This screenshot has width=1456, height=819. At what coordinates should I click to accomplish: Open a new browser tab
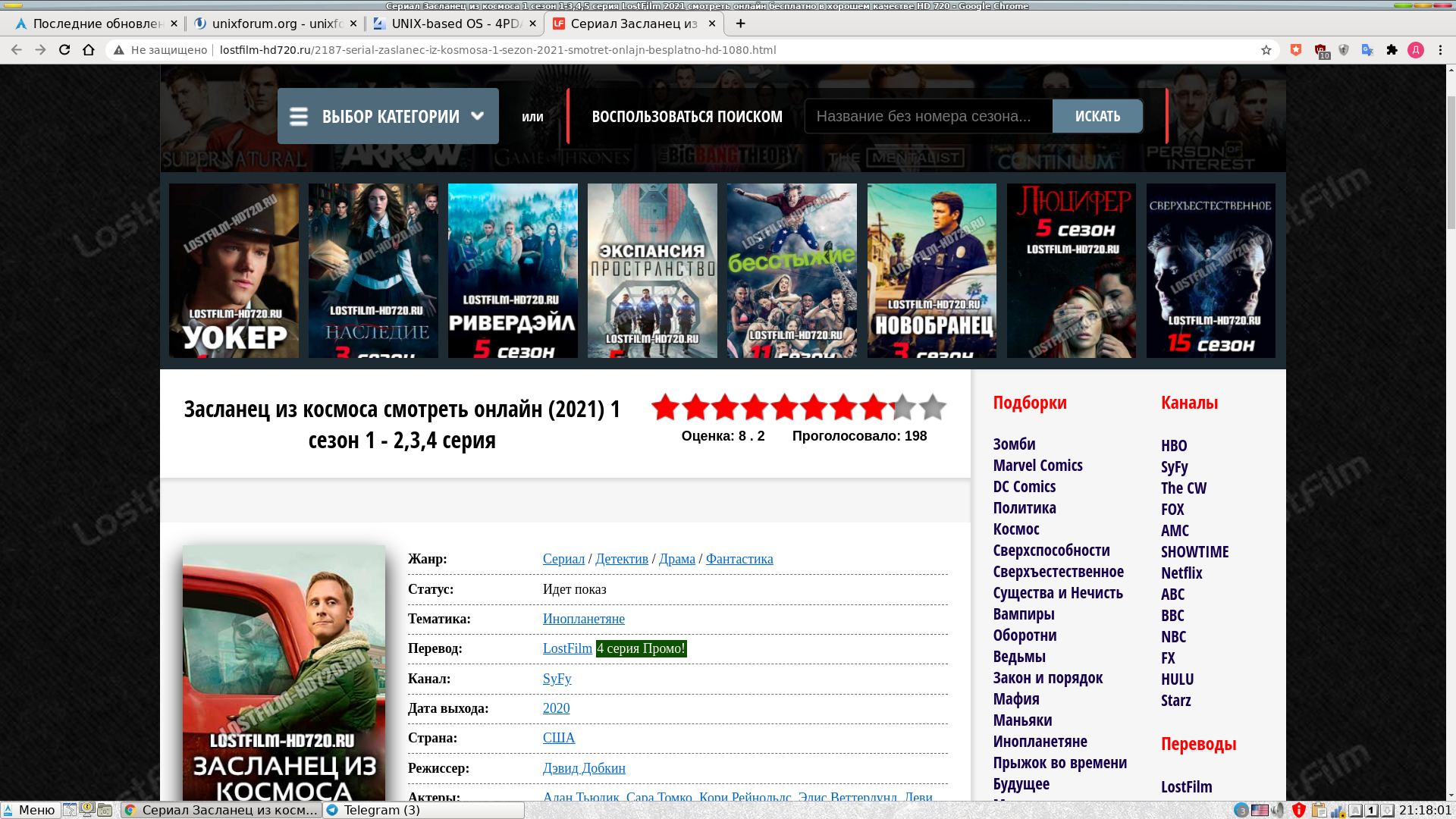pyautogui.click(x=740, y=24)
